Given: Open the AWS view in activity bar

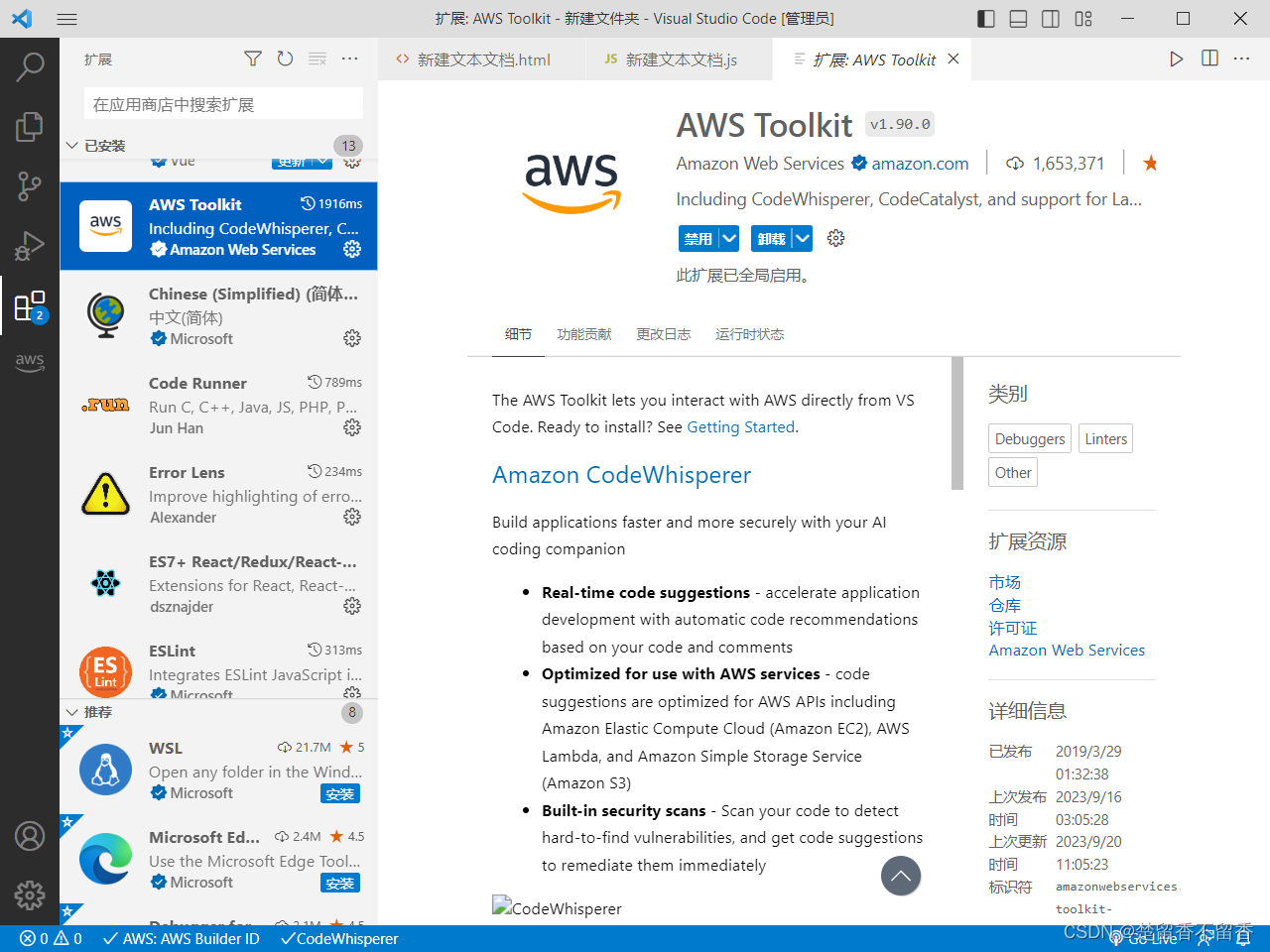Looking at the screenshot, I should [x=30, y=362].
